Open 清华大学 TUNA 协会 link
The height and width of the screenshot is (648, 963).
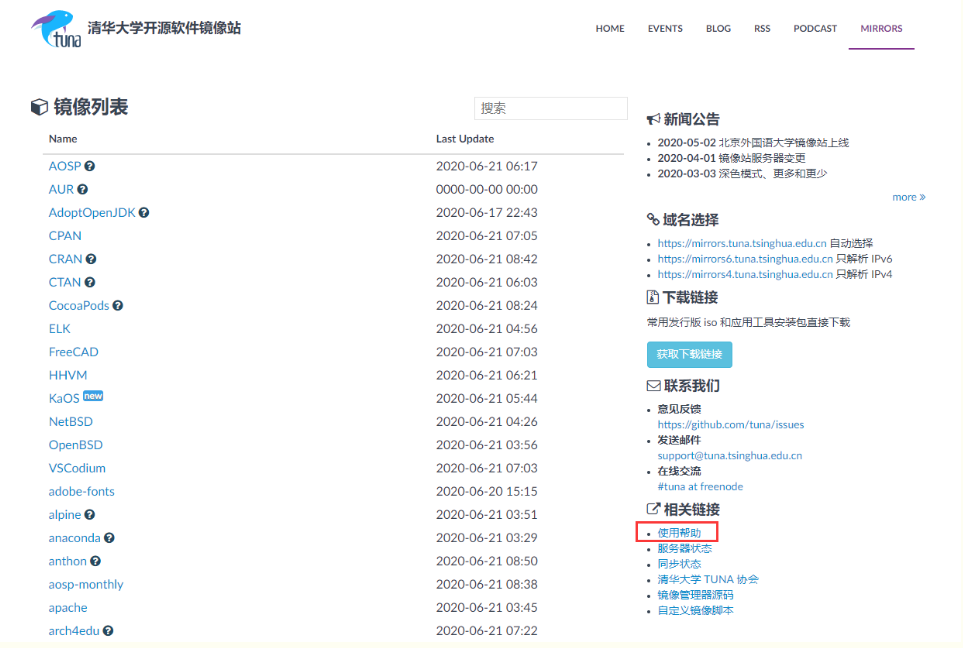click(708, 579)
